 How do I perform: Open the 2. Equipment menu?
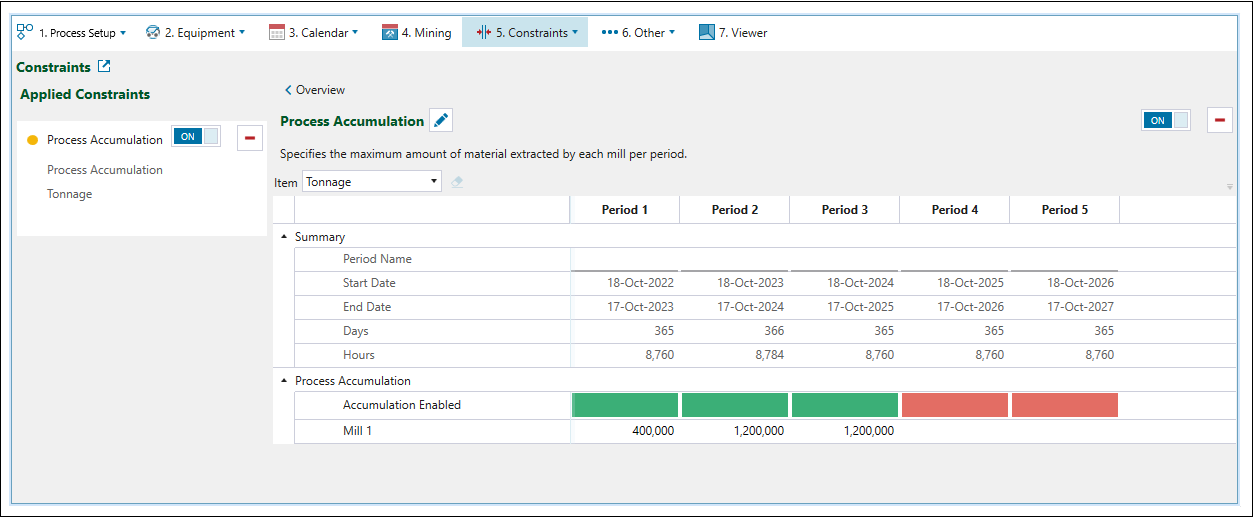195,32
